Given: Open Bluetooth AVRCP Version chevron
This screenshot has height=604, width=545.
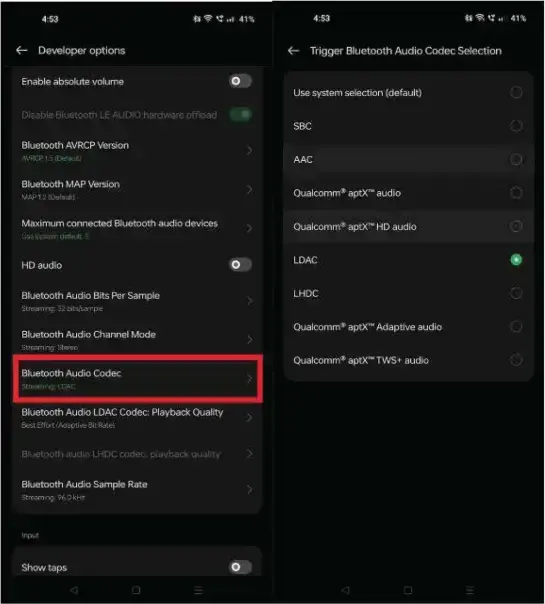Looking at the screenshot, I should 249,150.
